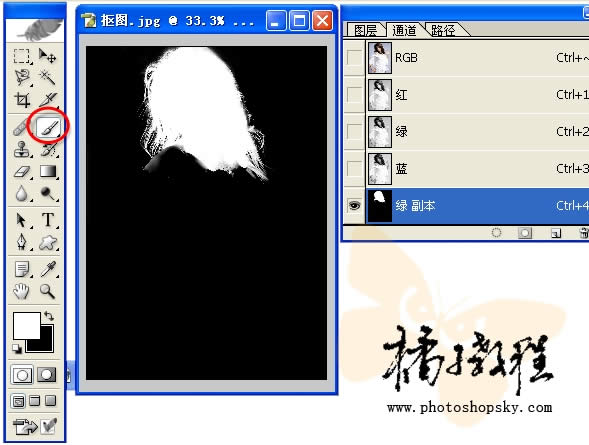This screenshot has height=445, width=589.
Task: Switch to the 通道 tab
Action: pyautogui.click(x=405, y=30)
